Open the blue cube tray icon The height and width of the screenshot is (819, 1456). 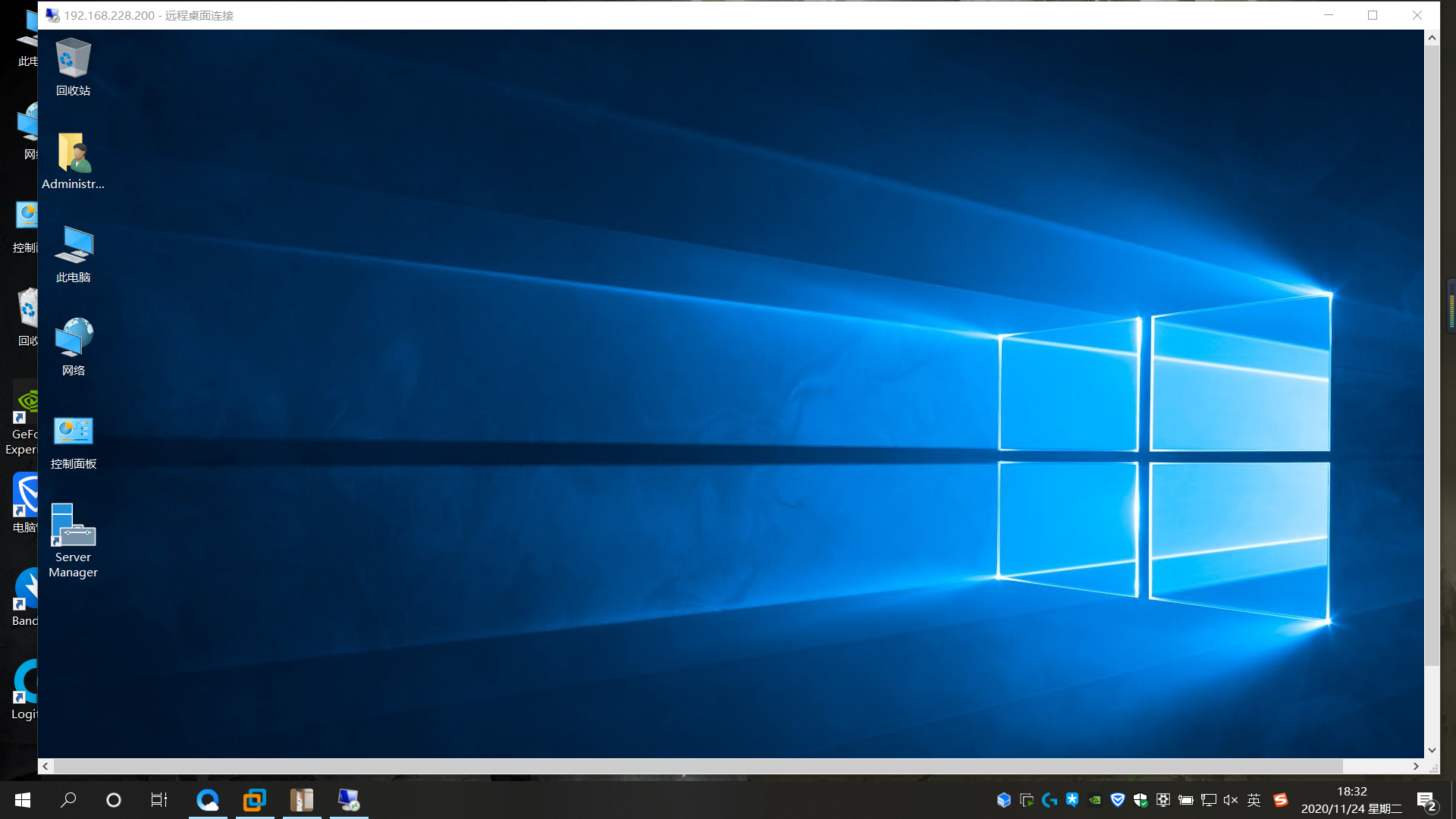pyautogui.click(x=1004, y=800)
